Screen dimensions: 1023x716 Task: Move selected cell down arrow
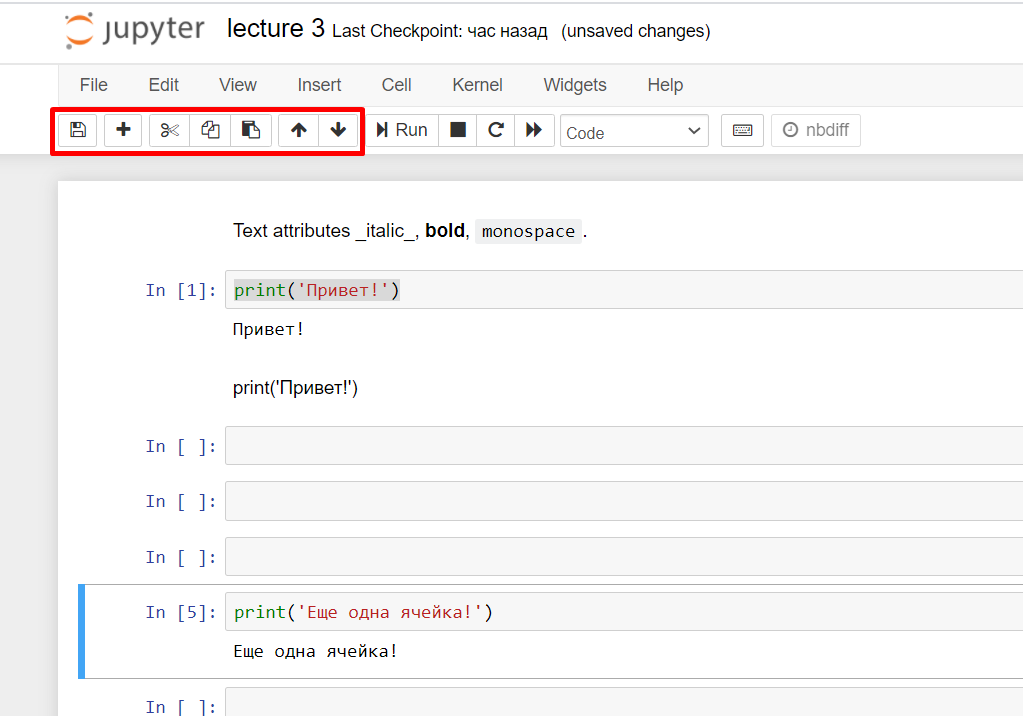coord(338,130)
